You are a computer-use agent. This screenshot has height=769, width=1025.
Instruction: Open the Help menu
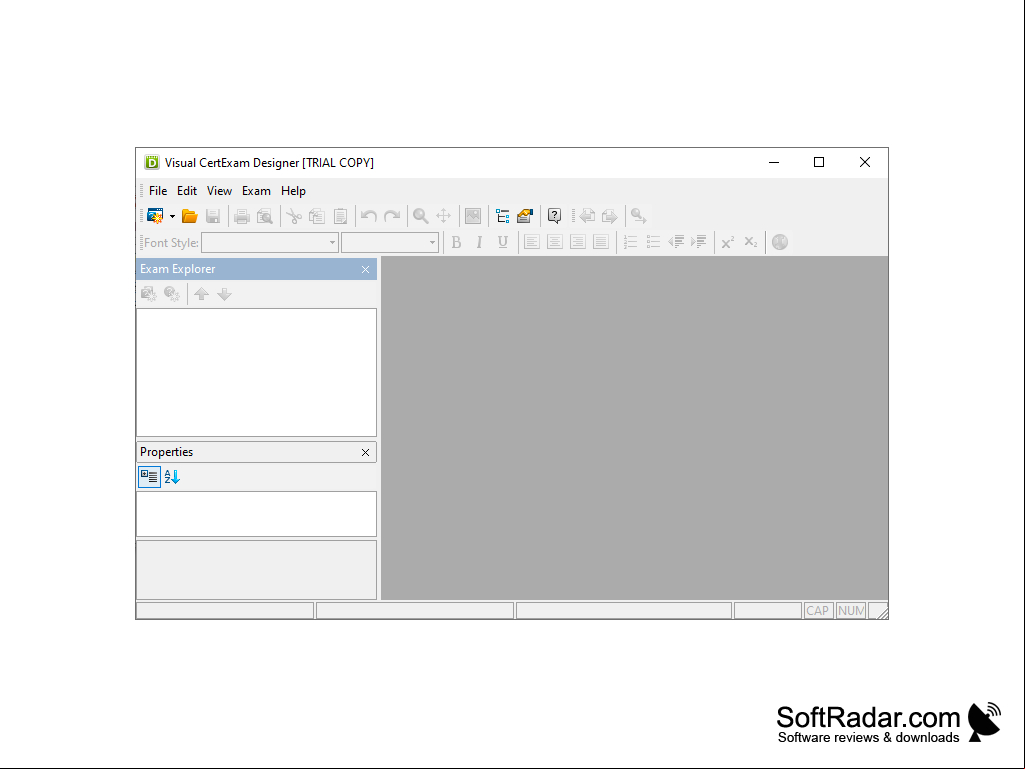click(294, 191)
